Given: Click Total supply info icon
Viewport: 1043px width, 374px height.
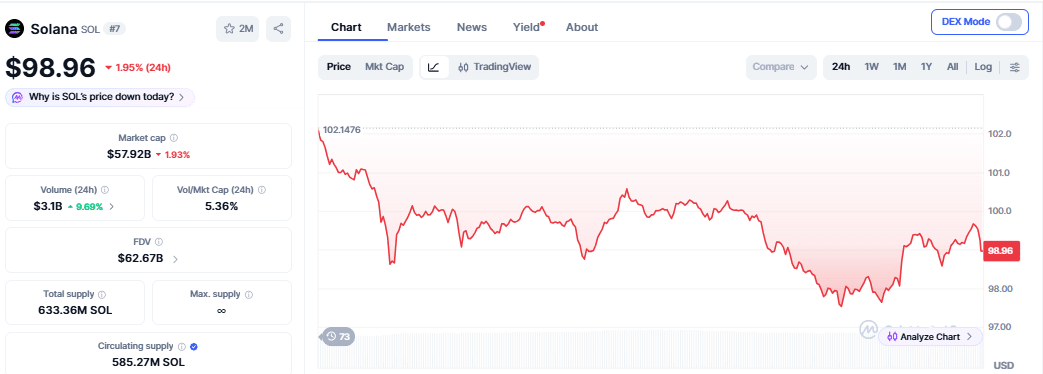Looking at the screenshot, I should pos(102,294).
